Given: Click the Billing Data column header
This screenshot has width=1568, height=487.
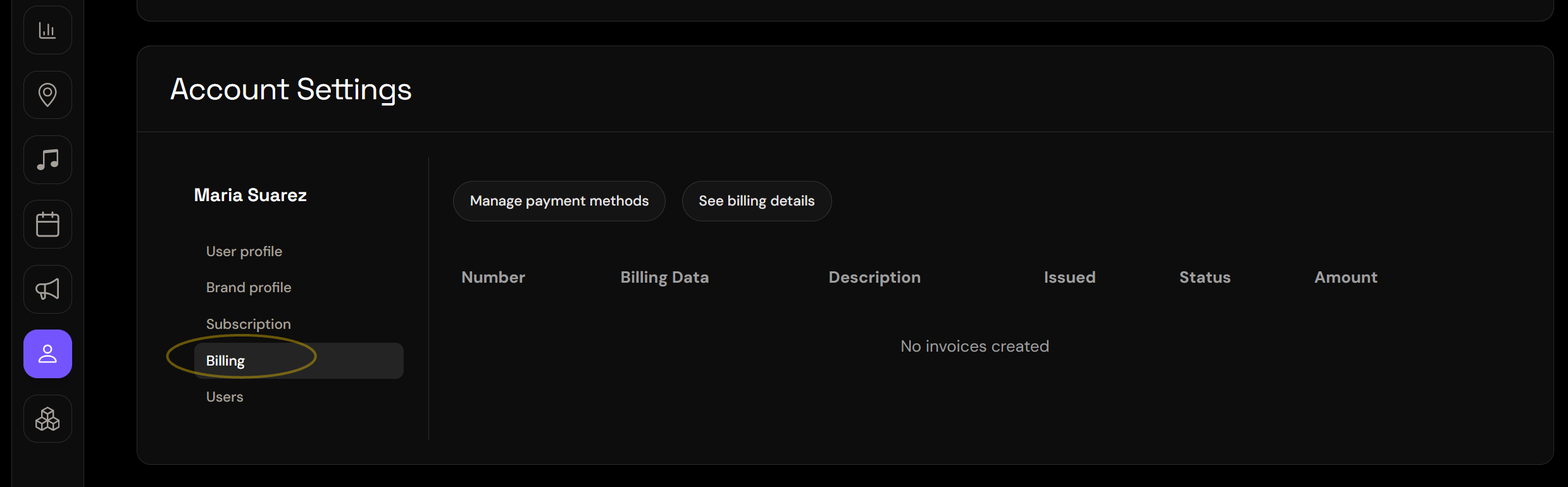Looking at the screenshot, I should click(664, 277).
